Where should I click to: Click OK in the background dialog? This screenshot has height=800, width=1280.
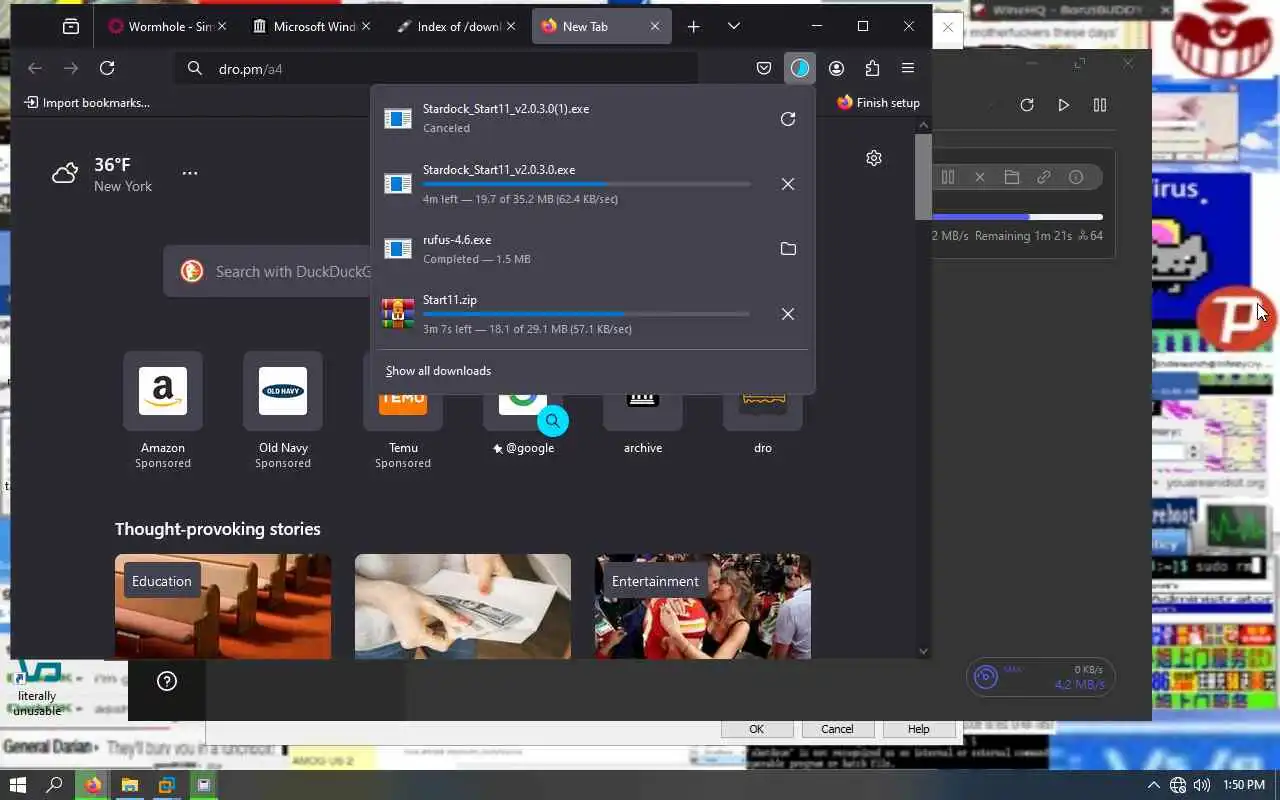coord(756,729)
